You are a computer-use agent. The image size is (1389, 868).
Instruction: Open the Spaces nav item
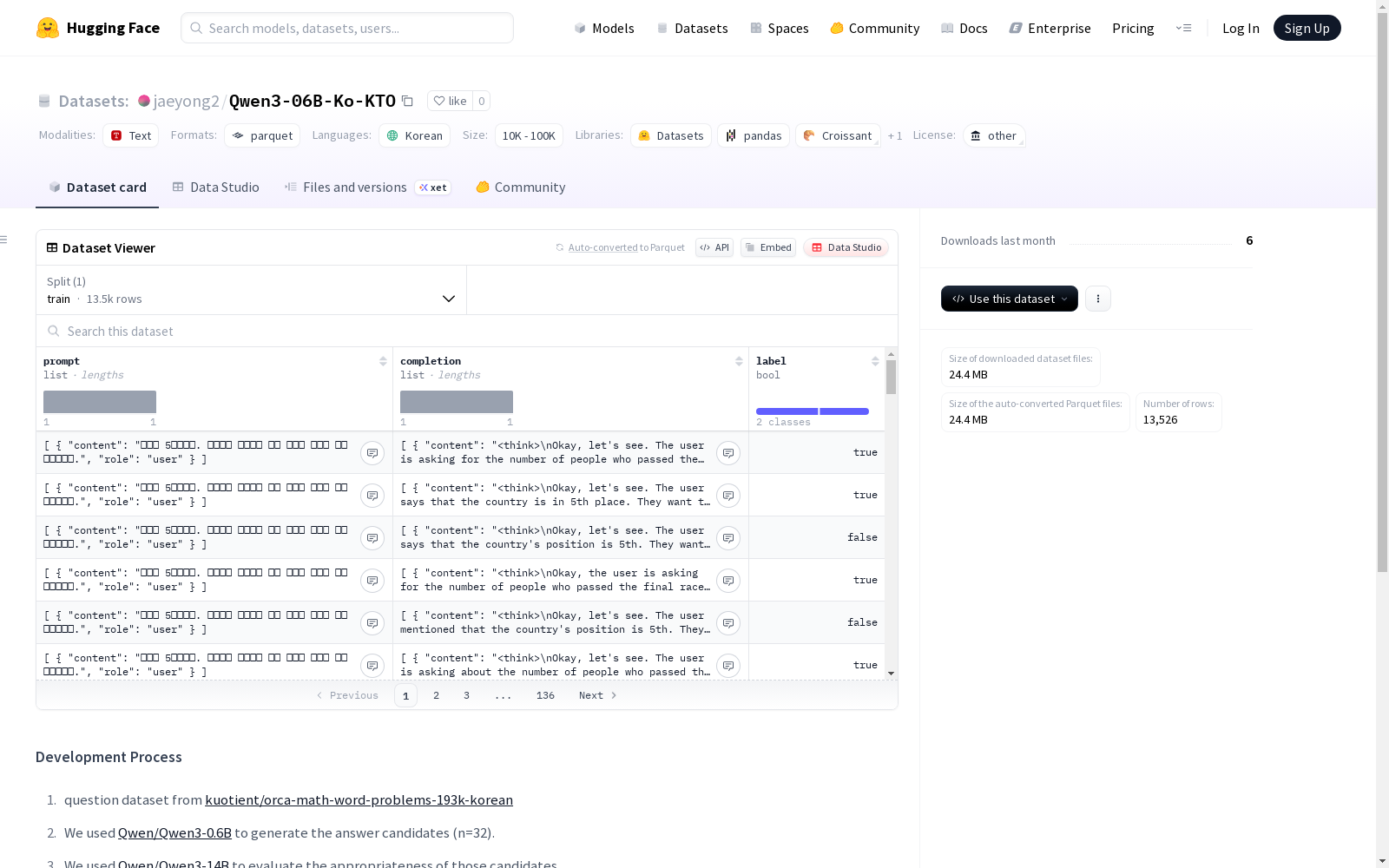[x=779, y=28]
